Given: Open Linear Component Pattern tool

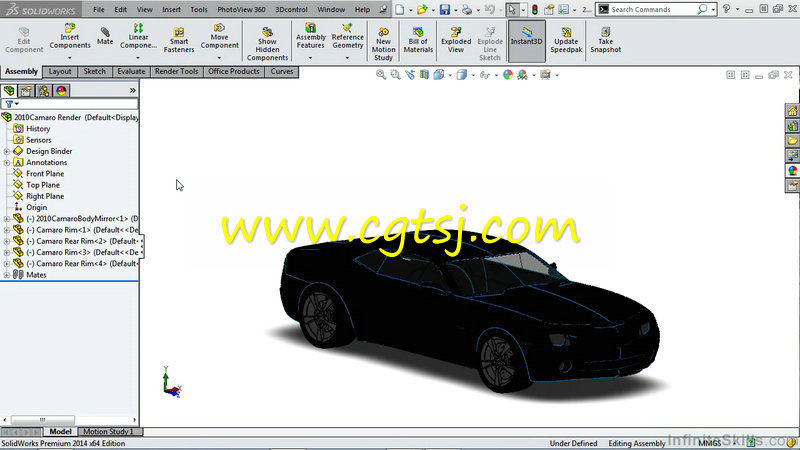Looking at the screenshot, I should click(138, 36).
